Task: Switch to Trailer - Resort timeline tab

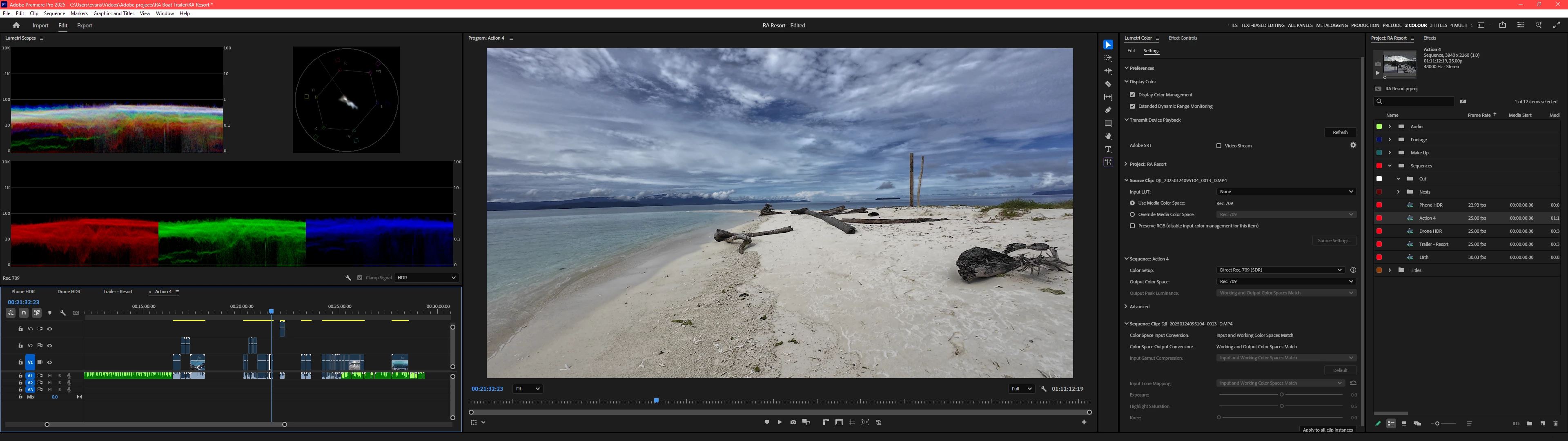Action: click(x=118, y=292)
